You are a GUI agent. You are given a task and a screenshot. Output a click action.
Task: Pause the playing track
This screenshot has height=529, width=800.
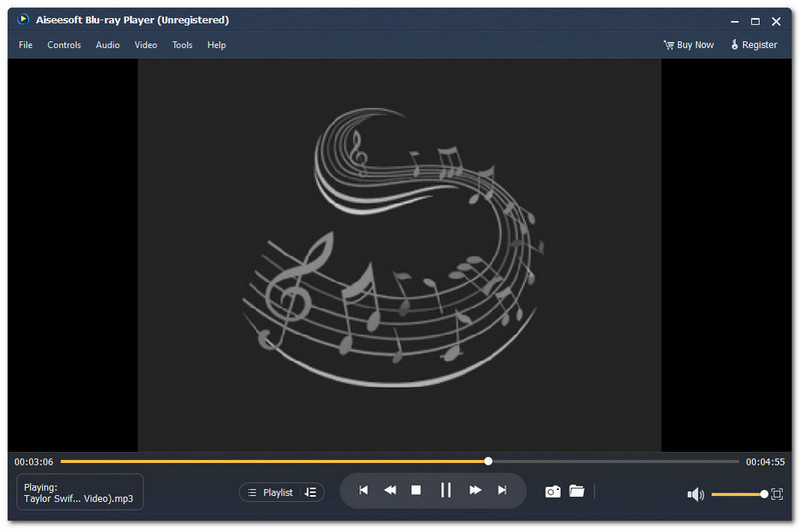coord(446,490)
